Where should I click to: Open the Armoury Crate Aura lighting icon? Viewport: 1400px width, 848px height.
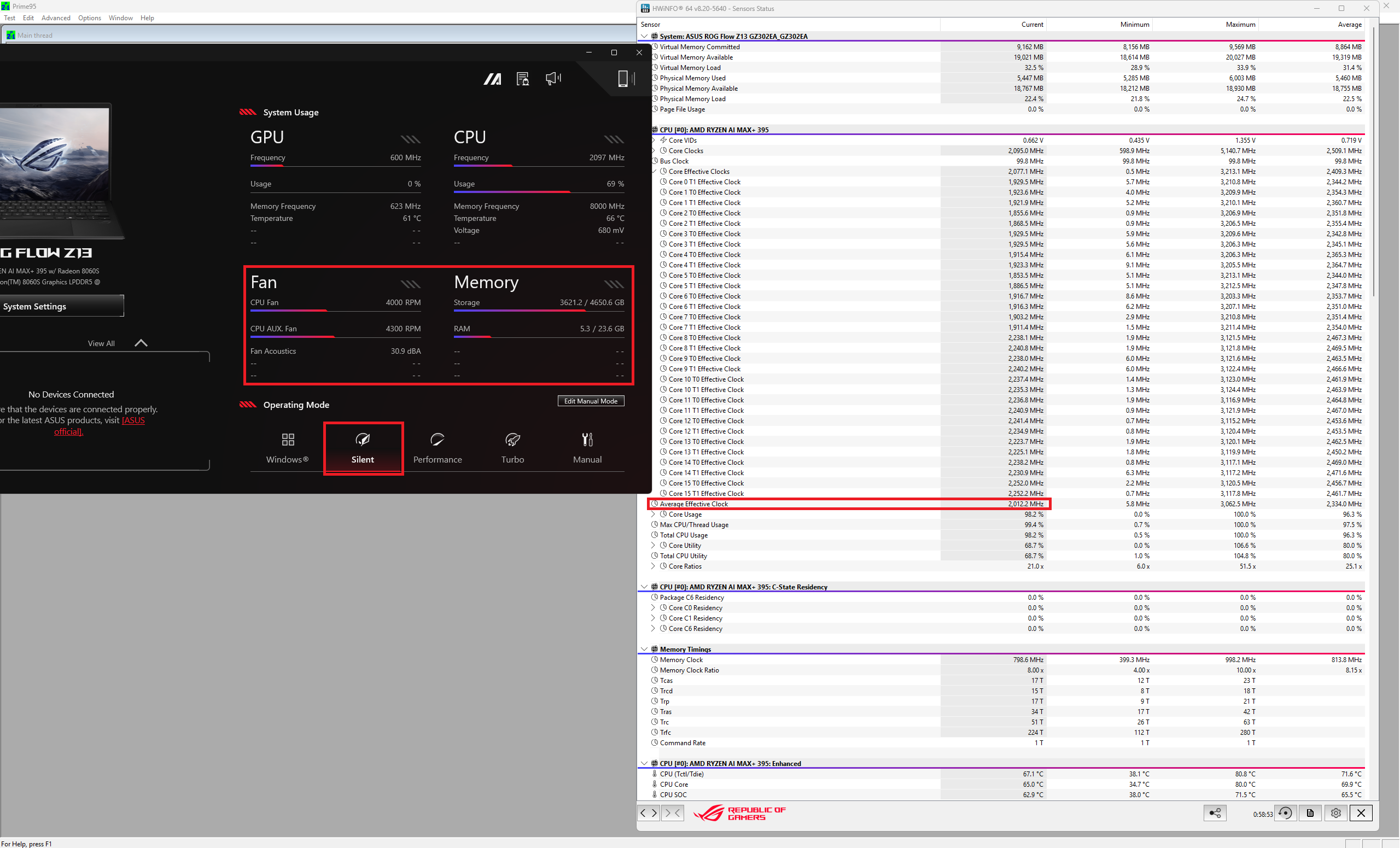pyautogui.click(x=492, y=79)
